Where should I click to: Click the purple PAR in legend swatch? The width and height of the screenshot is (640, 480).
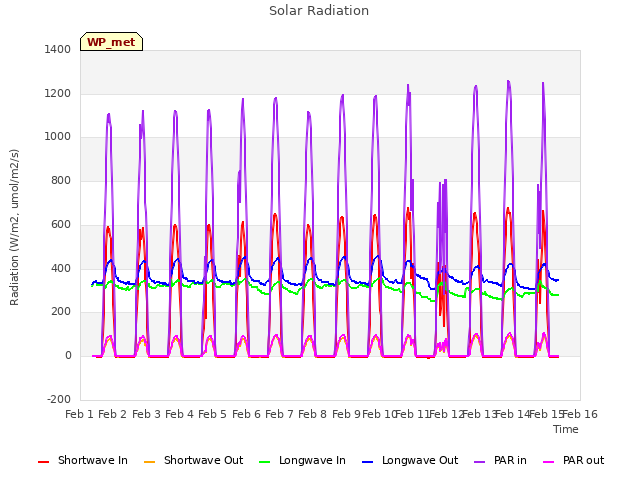point(480,462)
